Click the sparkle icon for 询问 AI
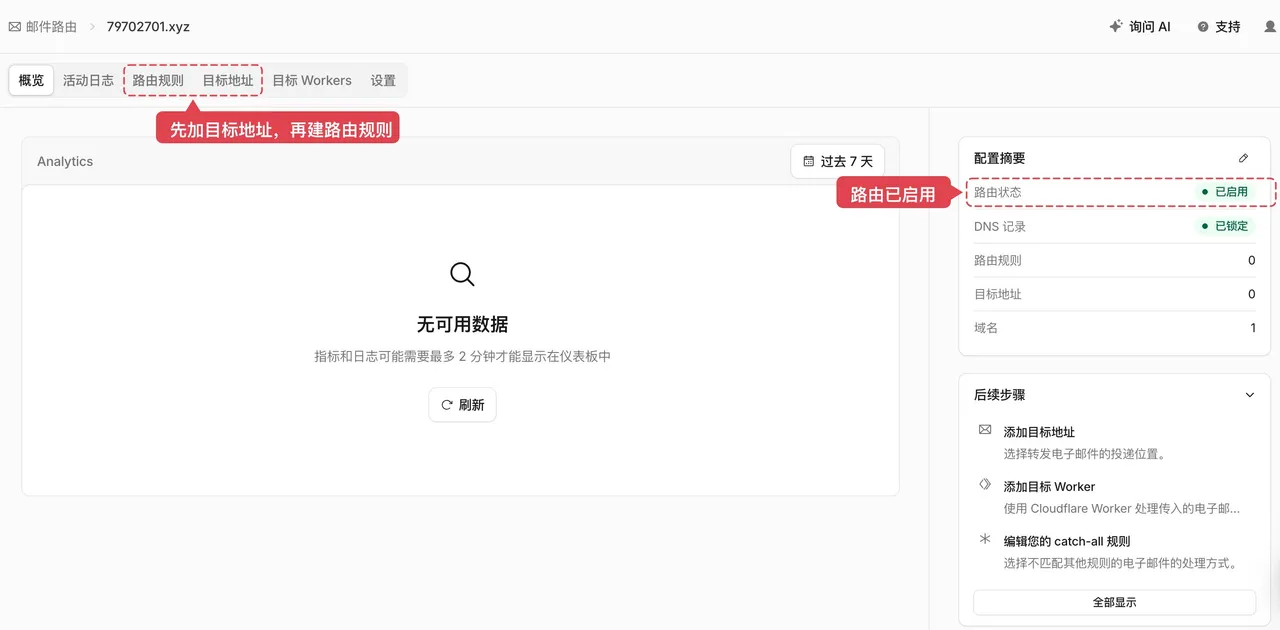 pyautogui.click(x=1116, y=27)
